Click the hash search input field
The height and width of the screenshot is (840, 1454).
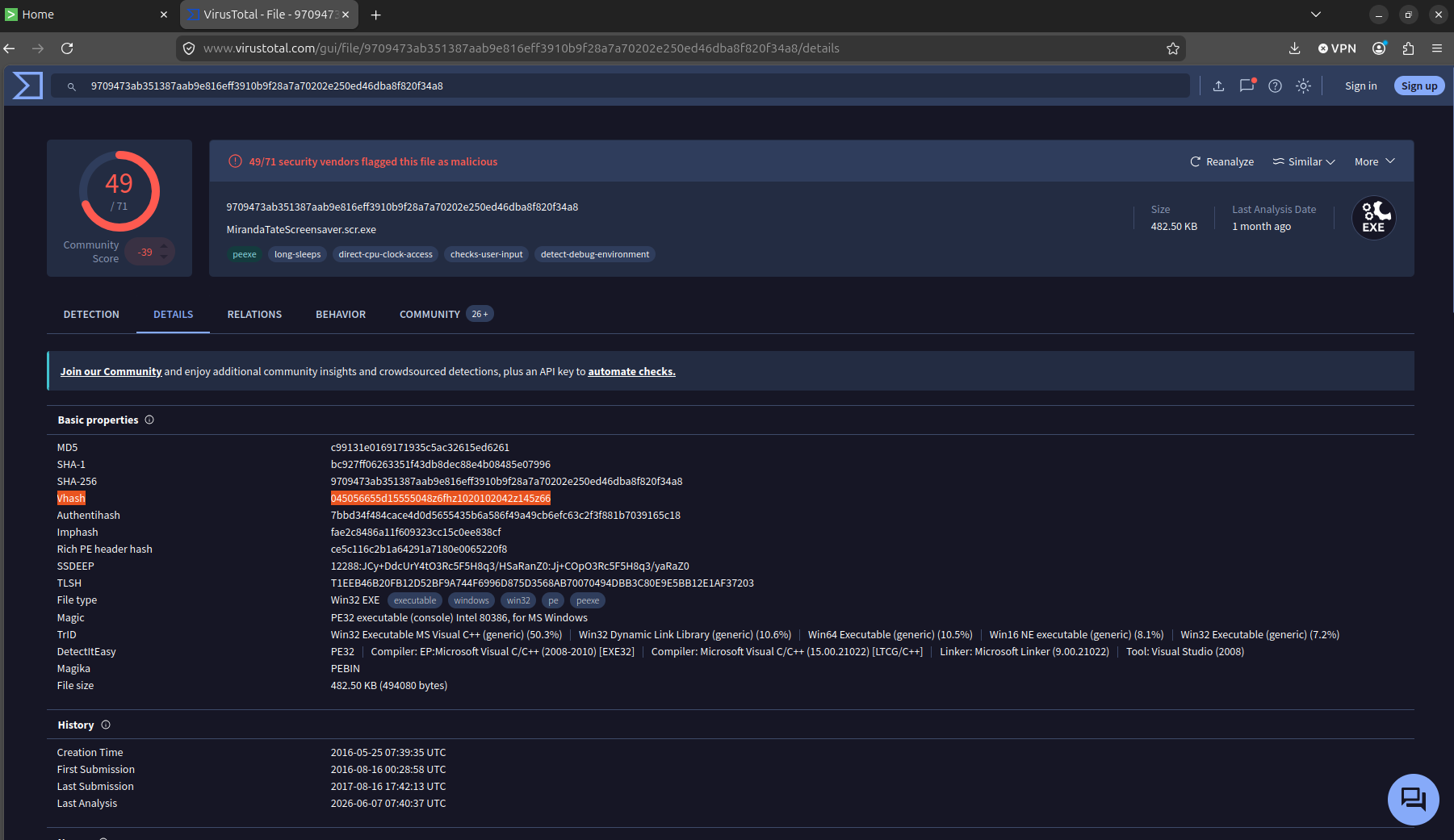click(620, 86)
